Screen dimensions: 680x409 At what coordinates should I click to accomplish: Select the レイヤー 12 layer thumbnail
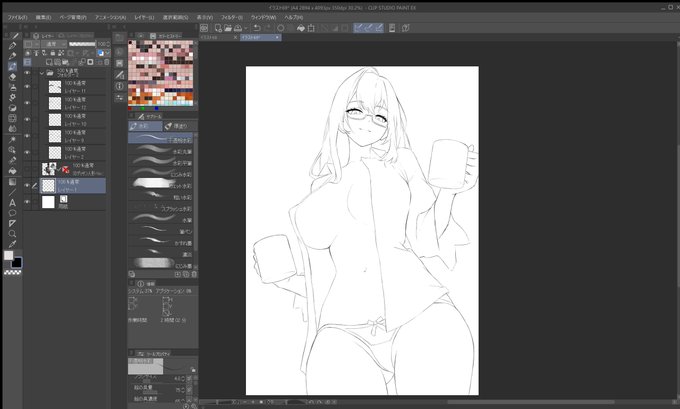(x=55, y=103)
